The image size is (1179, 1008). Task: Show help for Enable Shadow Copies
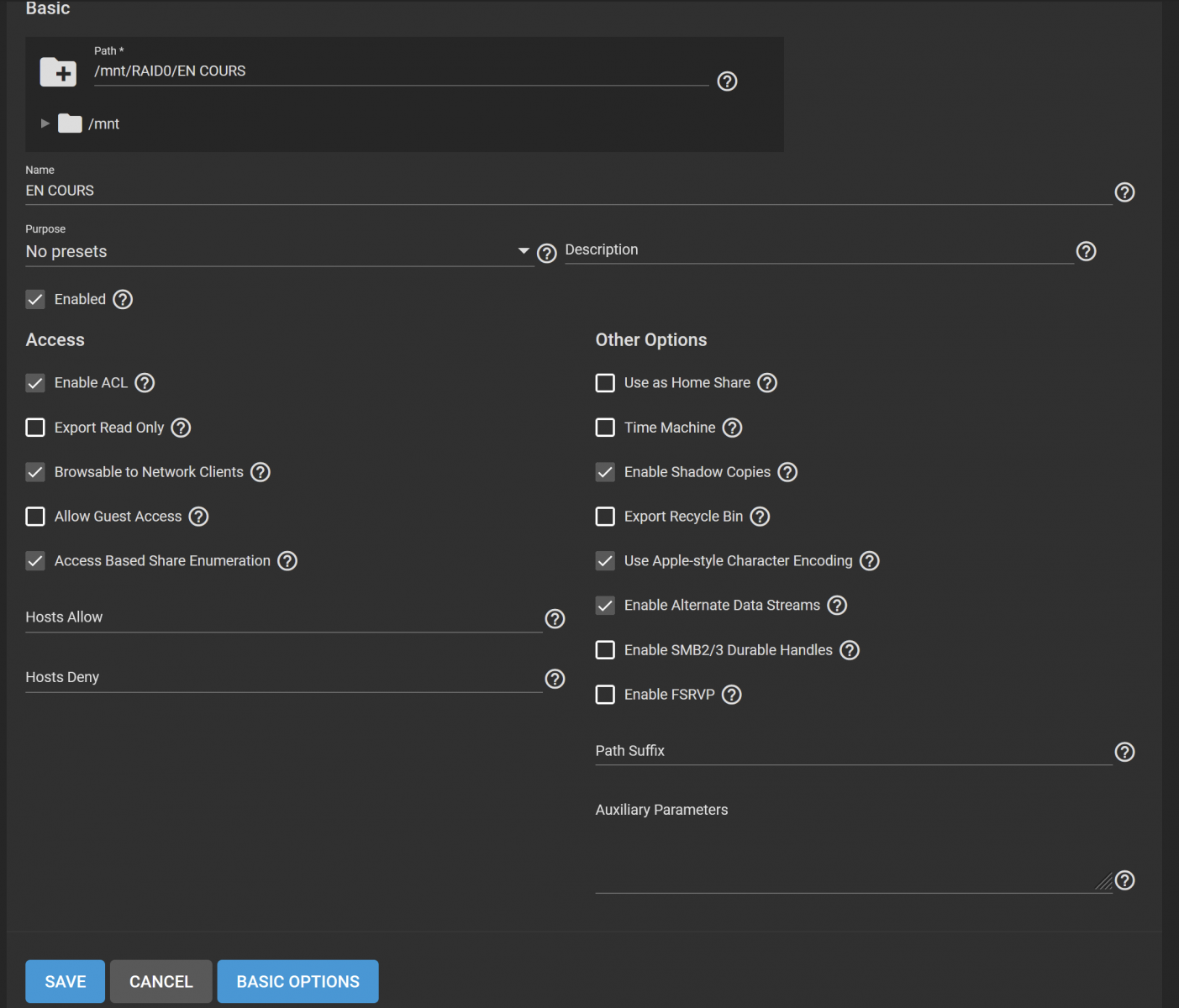pyautogui.click(x=787, y=472)
